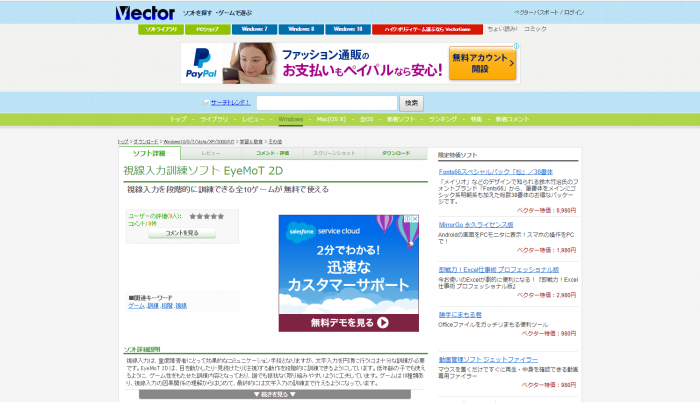Expand the 続きを読む description bar
The width and height of the screenshot is (700, 402).
coord(273,394)
